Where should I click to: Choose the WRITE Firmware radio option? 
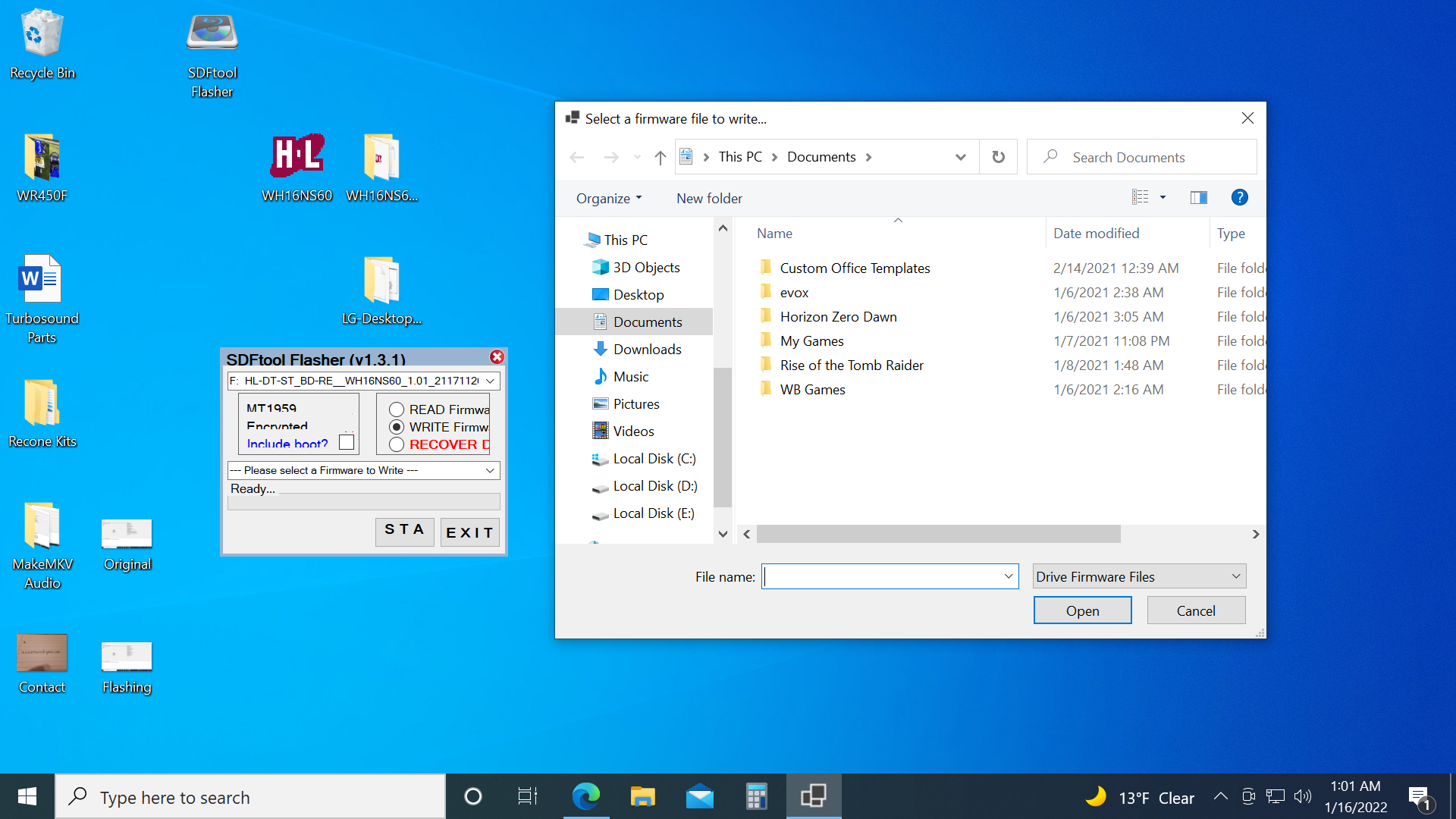click(x=397, y=427)
